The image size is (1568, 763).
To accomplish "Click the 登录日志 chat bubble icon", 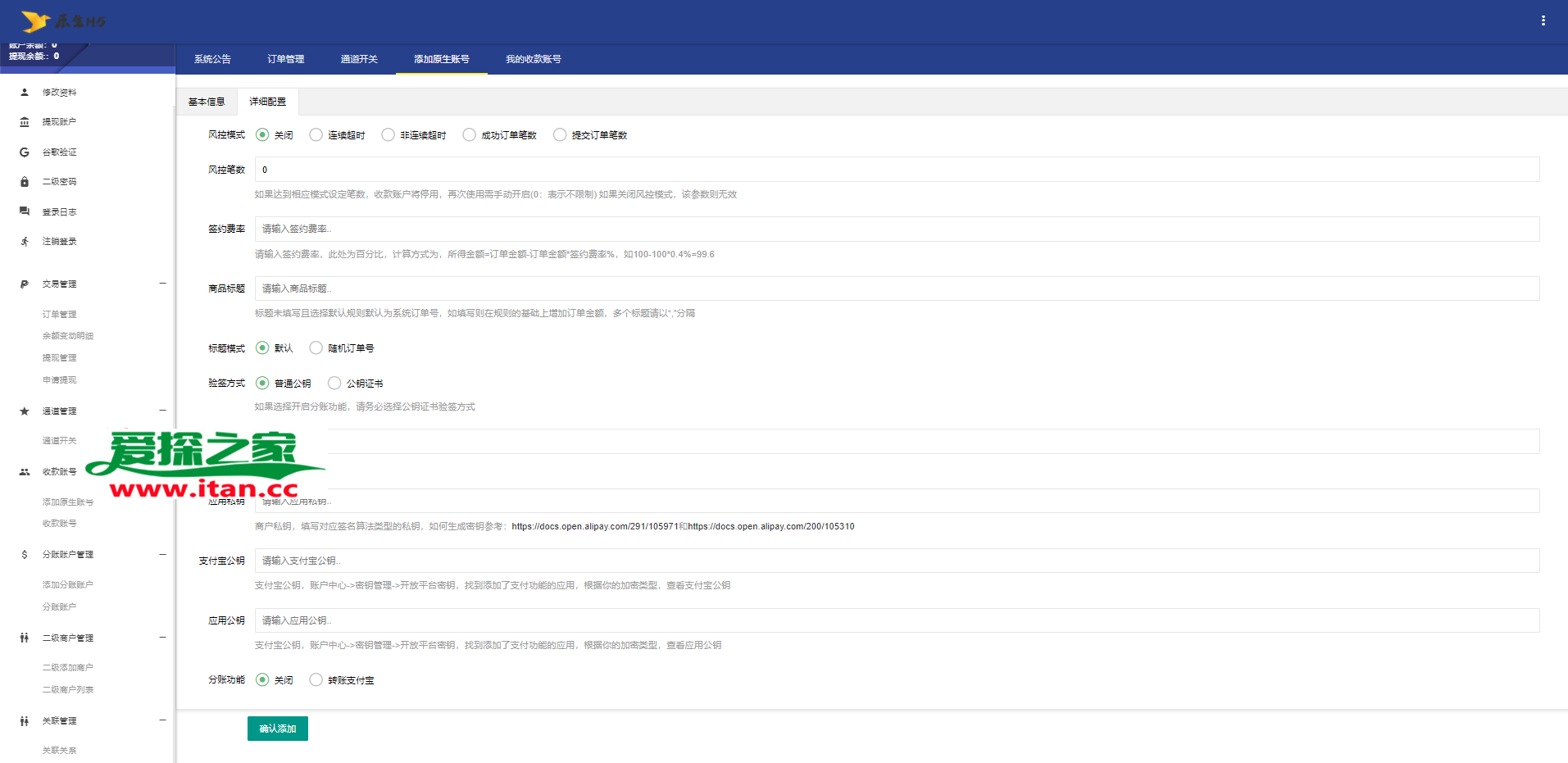I will 25,211.
